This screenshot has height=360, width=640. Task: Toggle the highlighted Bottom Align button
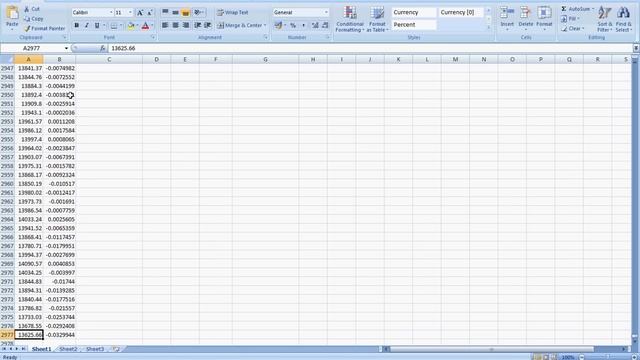pos(186,12)
